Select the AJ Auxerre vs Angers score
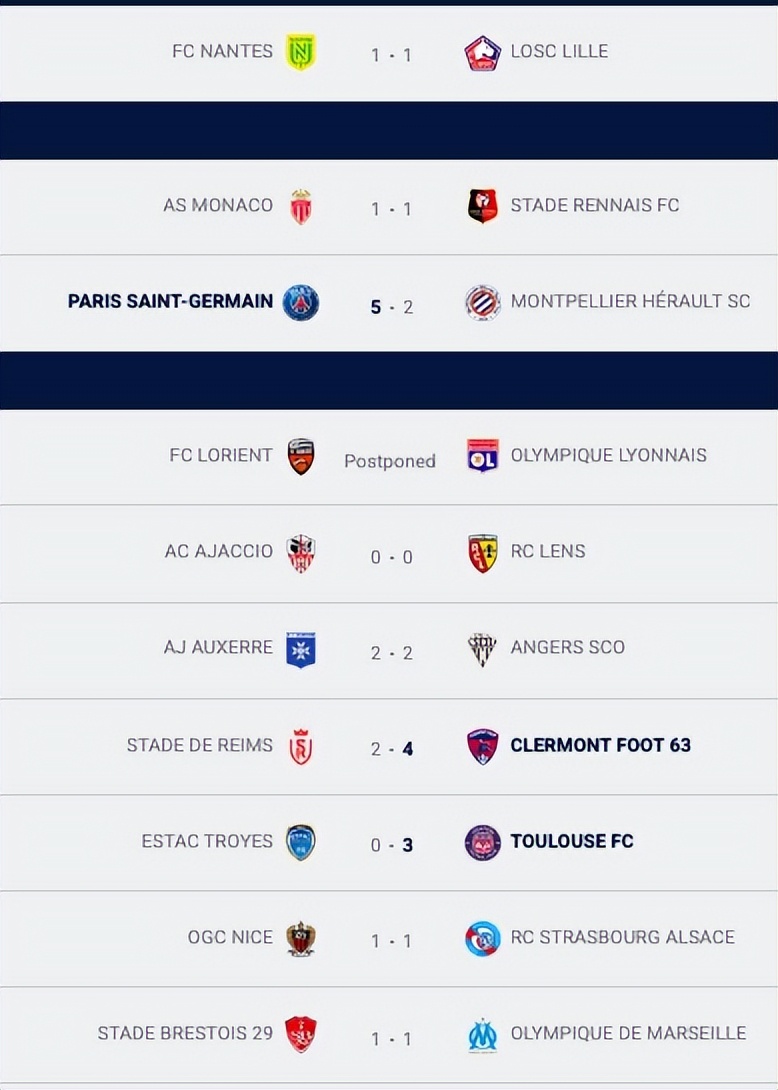The image size is (778, 1090). (x=391, y=653)
